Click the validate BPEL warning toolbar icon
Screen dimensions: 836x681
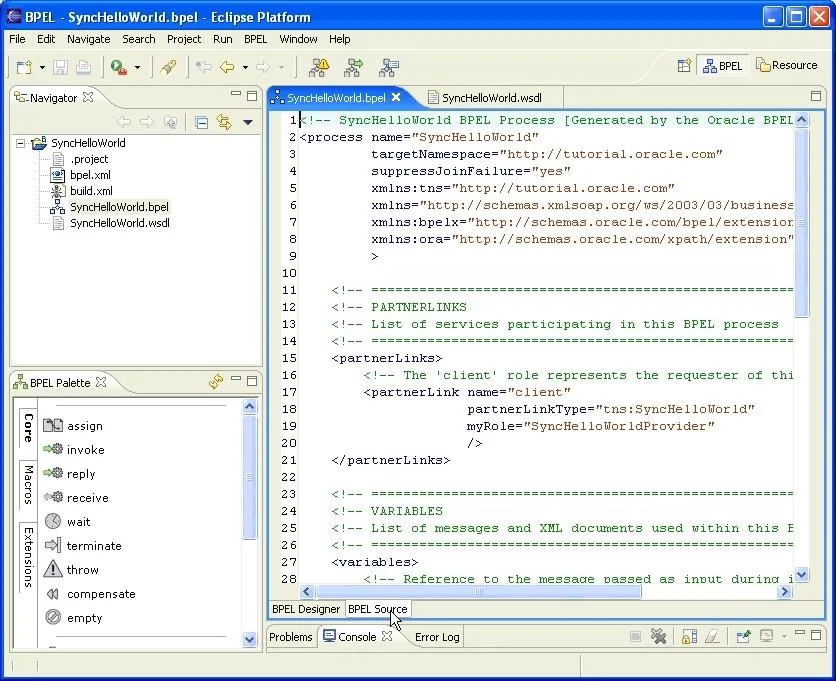click(x=320, y=67)
